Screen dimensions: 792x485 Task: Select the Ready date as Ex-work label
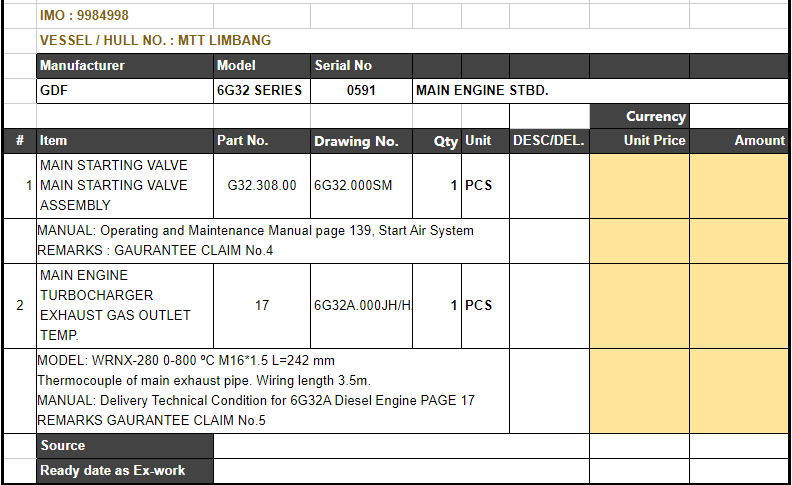[124, 471]
